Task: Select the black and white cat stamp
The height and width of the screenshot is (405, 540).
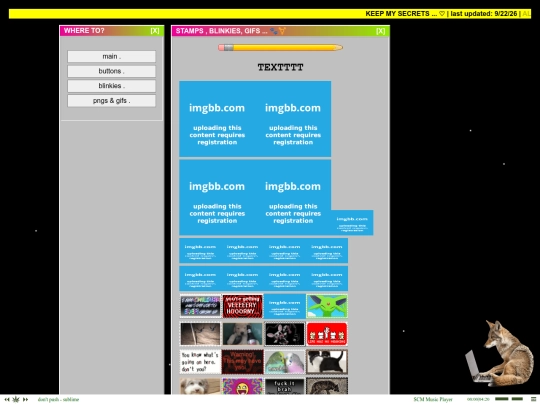Action: [327, 362]
